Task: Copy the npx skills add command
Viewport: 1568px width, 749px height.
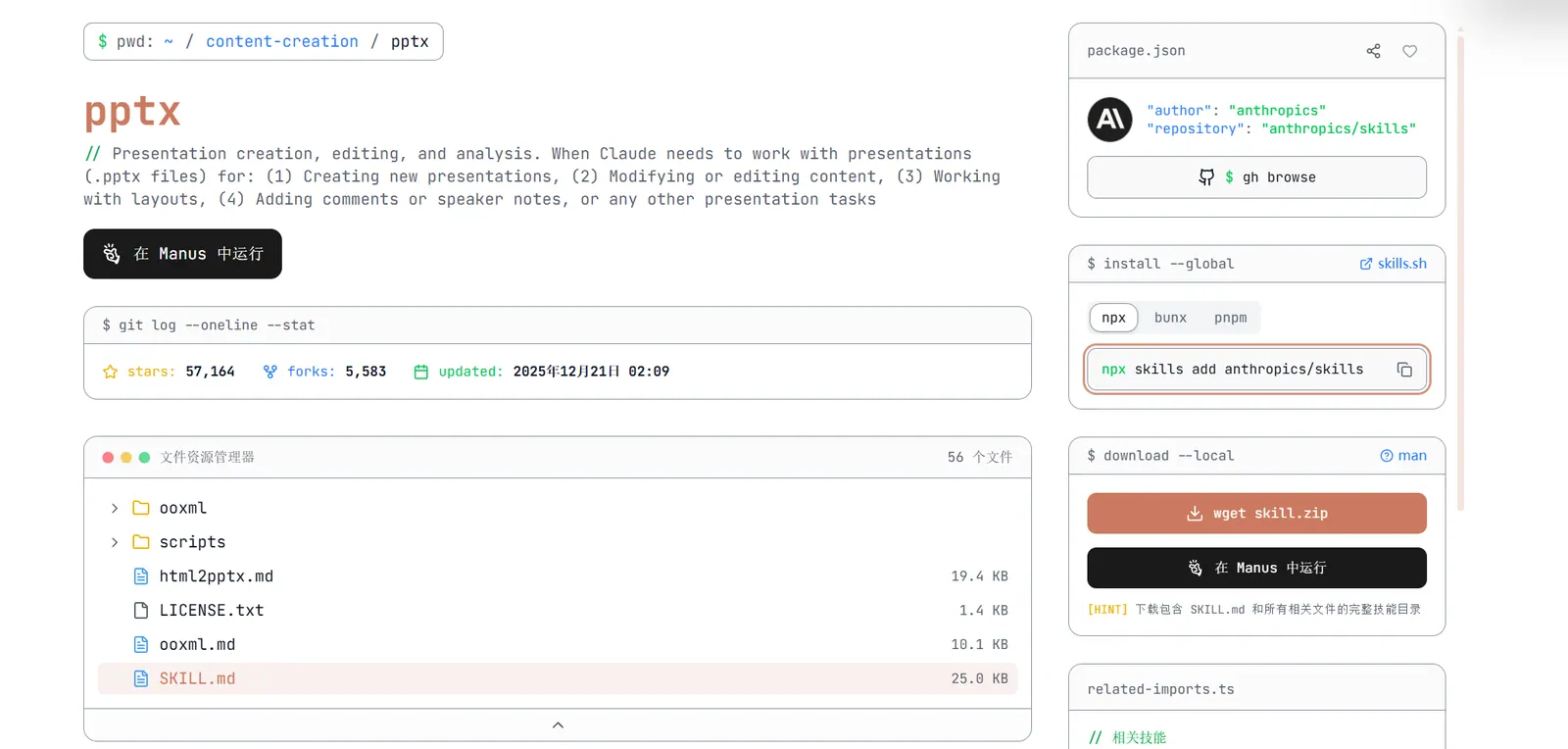Action: 1404,370
